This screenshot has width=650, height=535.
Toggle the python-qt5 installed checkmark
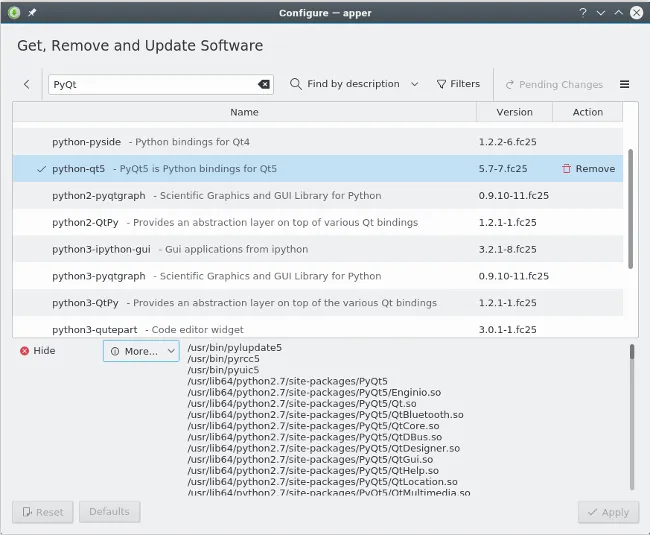click(41, 169)
